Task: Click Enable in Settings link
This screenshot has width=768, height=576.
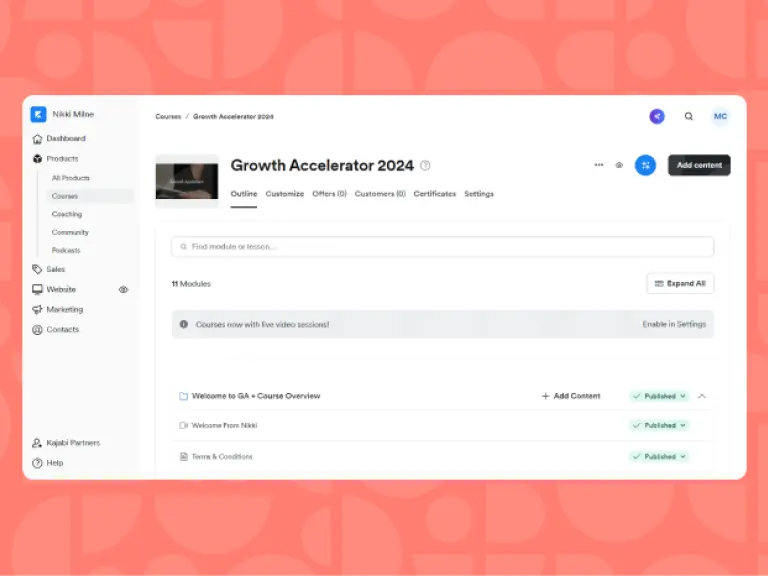Action: 674,324
